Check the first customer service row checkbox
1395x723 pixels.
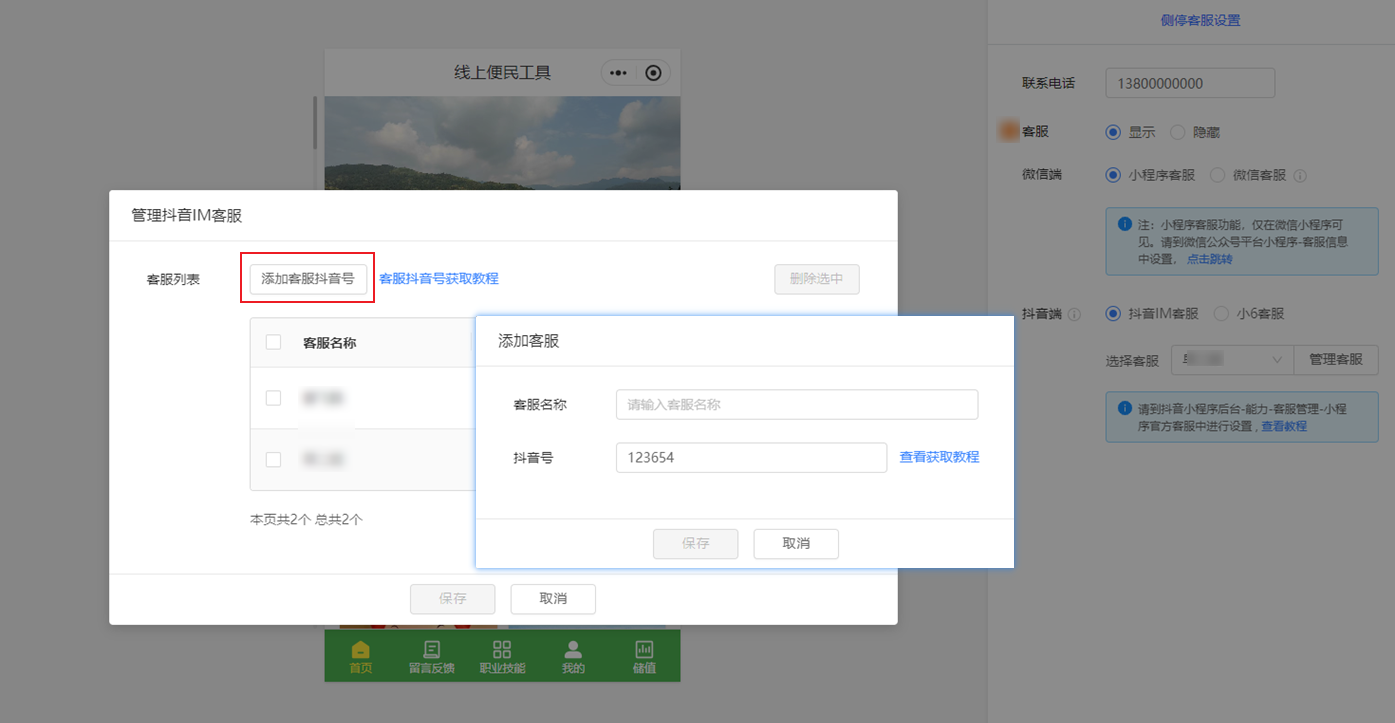click(x=273, y=398)
